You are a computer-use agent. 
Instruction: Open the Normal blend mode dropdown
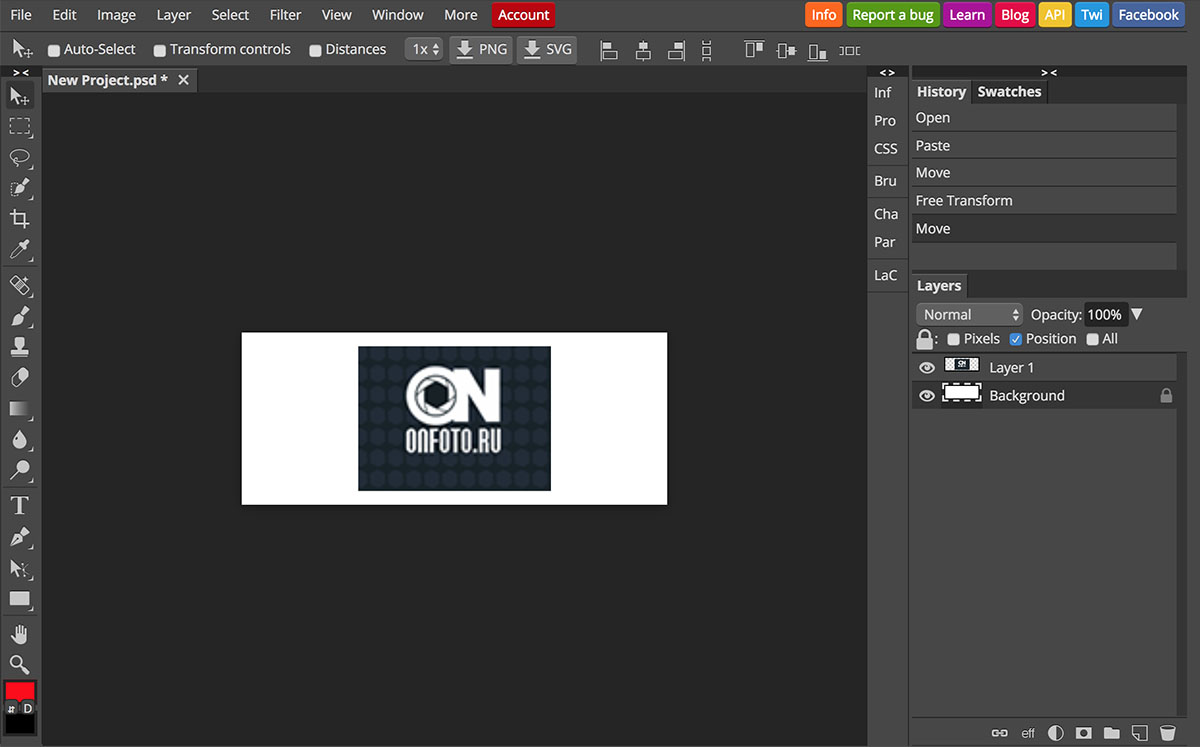coord(970,315)
